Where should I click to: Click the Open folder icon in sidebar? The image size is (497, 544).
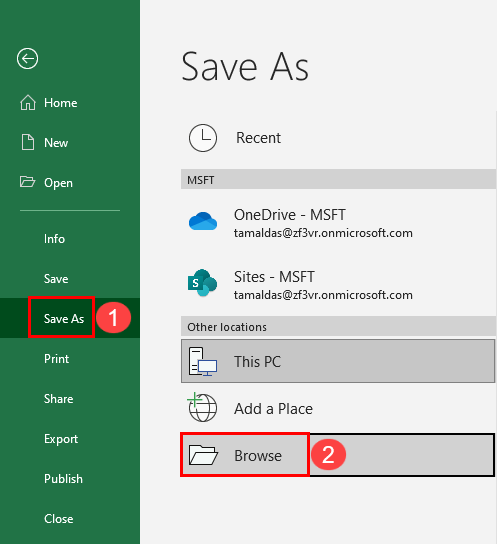click(x=27, y=181)
